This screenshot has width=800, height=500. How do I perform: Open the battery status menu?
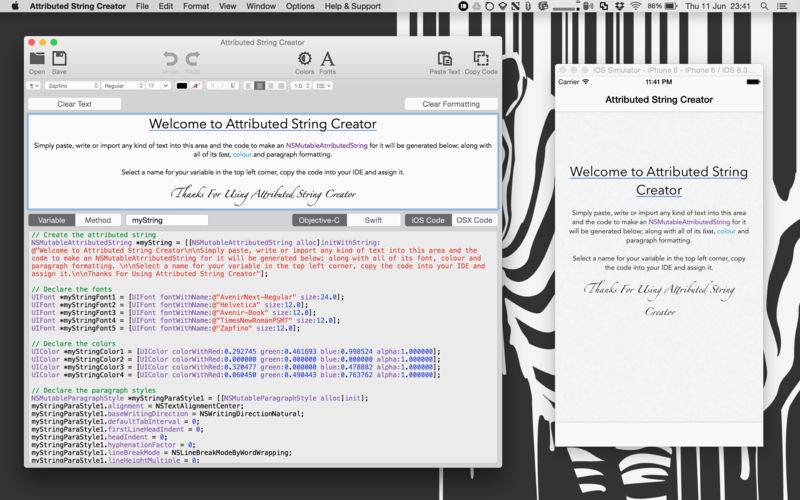(x=662, y=6)
